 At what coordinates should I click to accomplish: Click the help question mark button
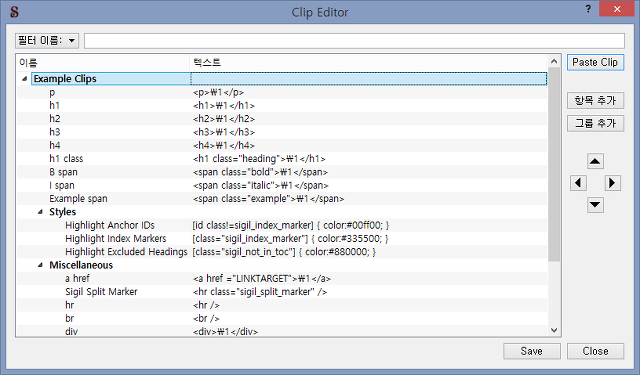tap(588, 9)
